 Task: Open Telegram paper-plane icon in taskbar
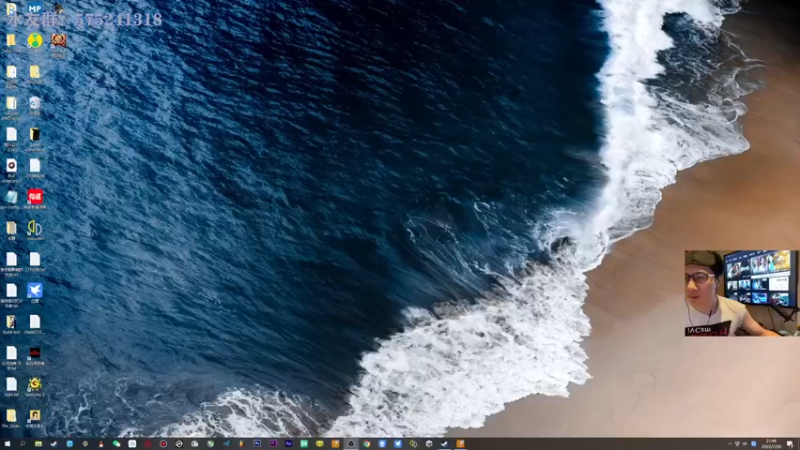click(x=226, y=444)
